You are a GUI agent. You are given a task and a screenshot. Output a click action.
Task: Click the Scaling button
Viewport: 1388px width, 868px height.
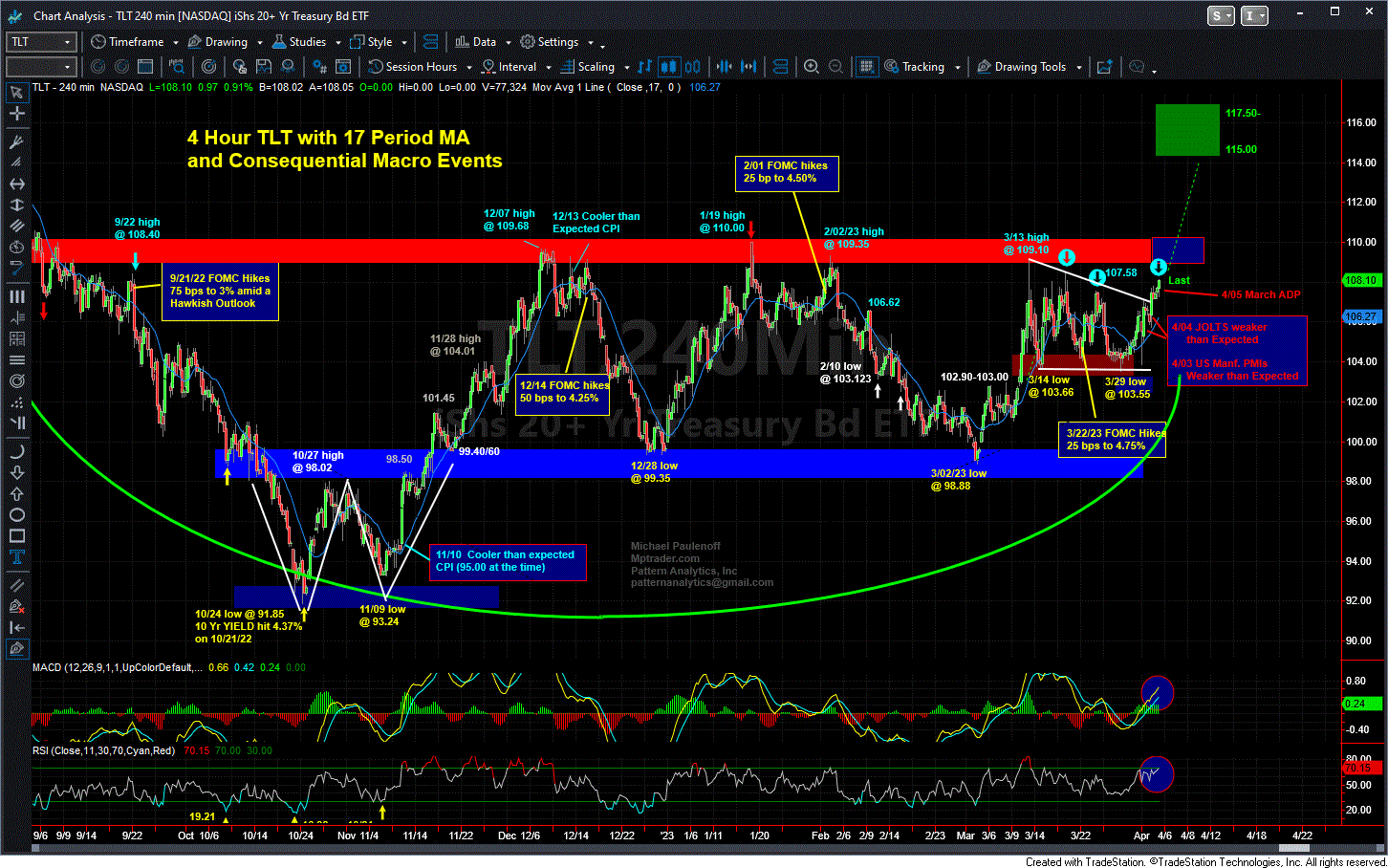pyautogui.click(x=588, y=67)
